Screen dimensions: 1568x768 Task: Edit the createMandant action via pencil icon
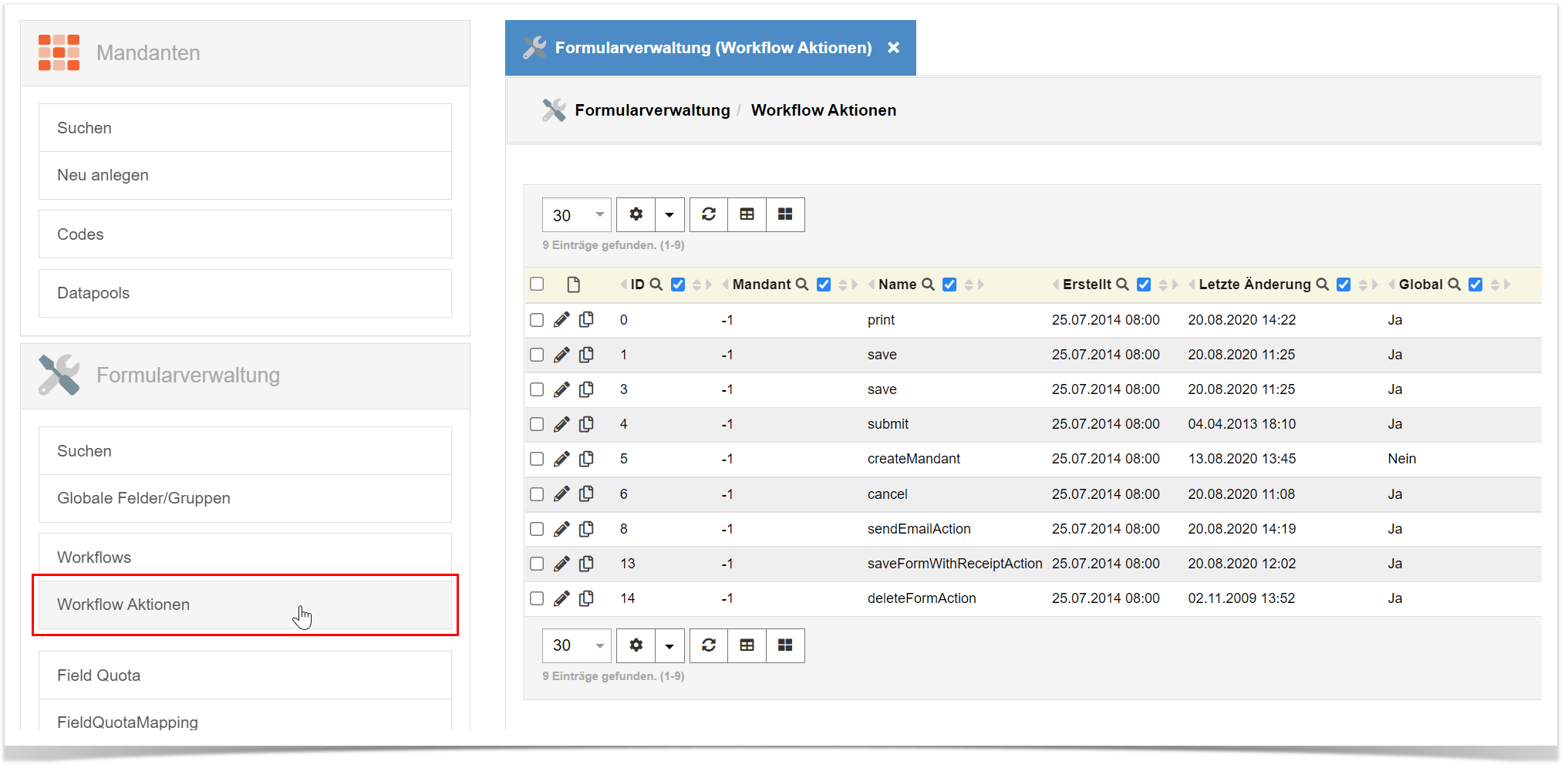click(x=561, y=459)
